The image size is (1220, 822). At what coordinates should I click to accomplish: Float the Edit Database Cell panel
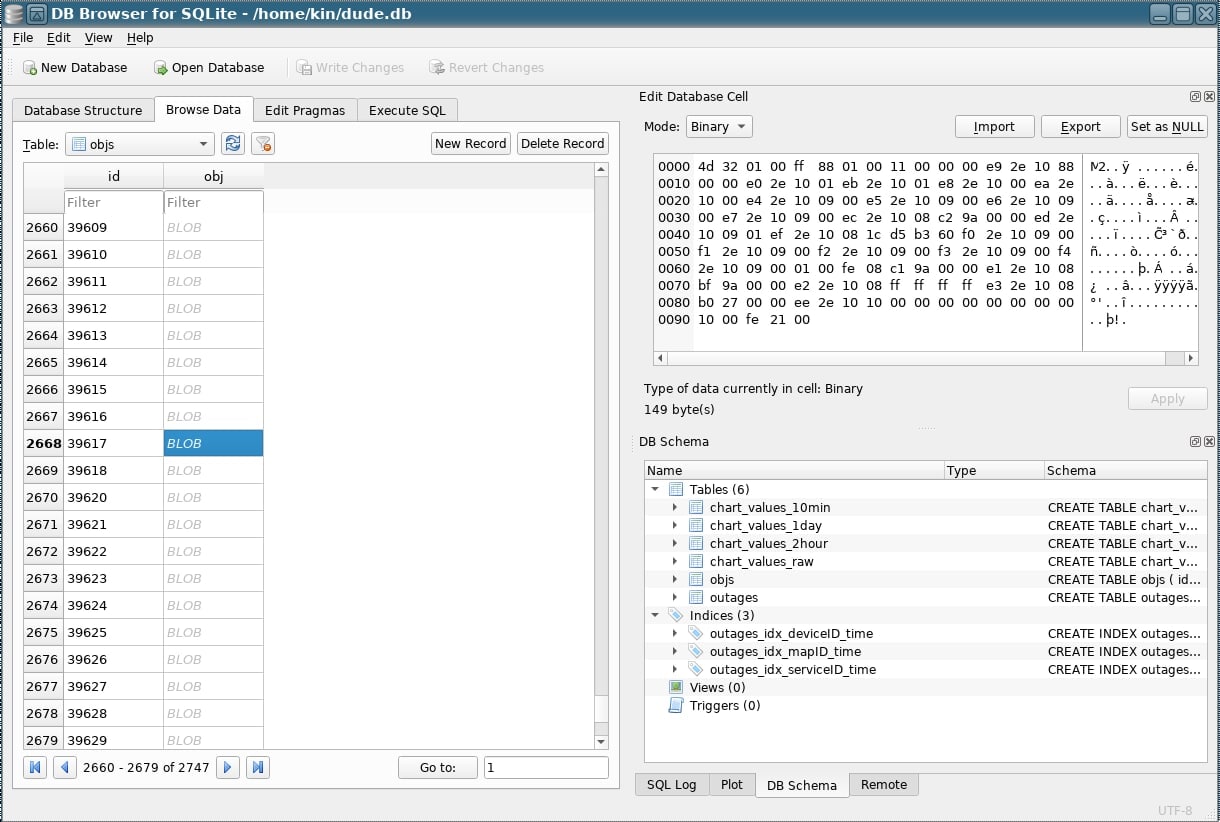pos(1195,97)
